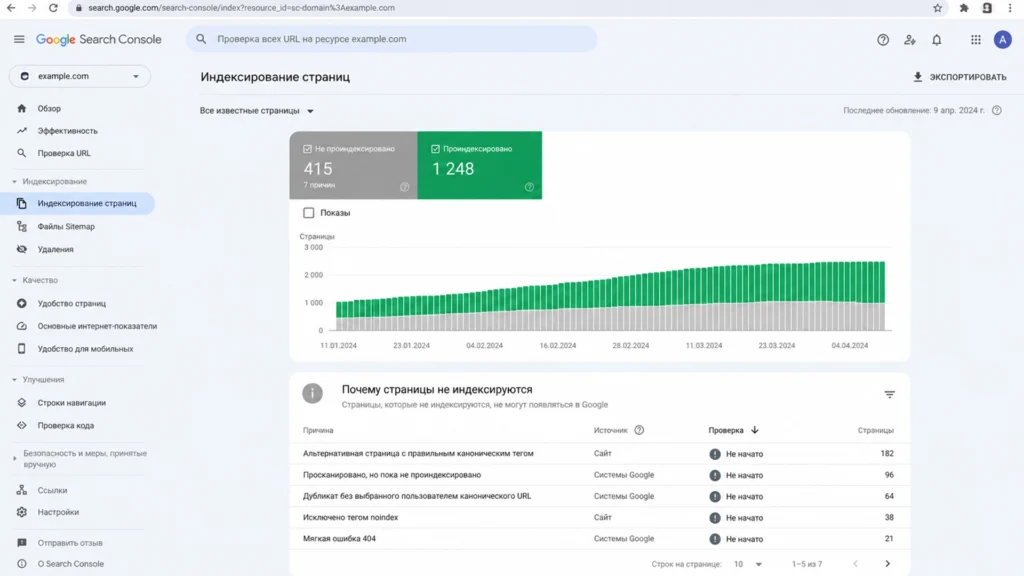Open row Альтернативная страница с правильным каноническим тегом
This screenshot has height=576, width=1024.
point(600,453)
